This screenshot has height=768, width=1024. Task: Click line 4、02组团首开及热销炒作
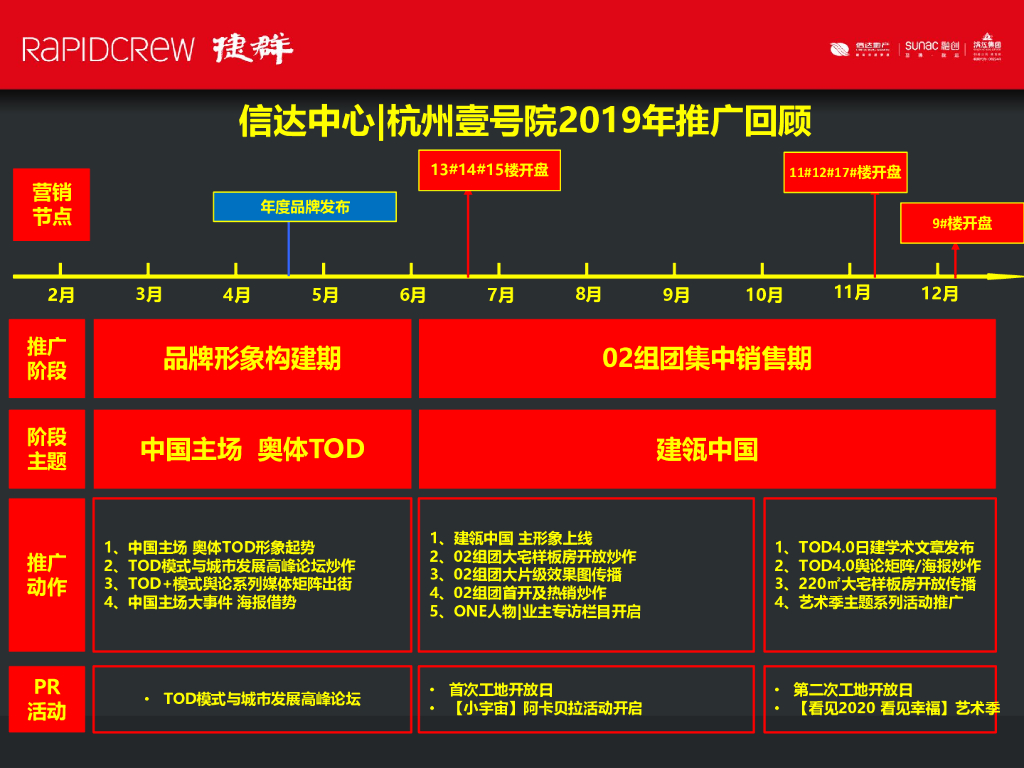coord(518,593)
